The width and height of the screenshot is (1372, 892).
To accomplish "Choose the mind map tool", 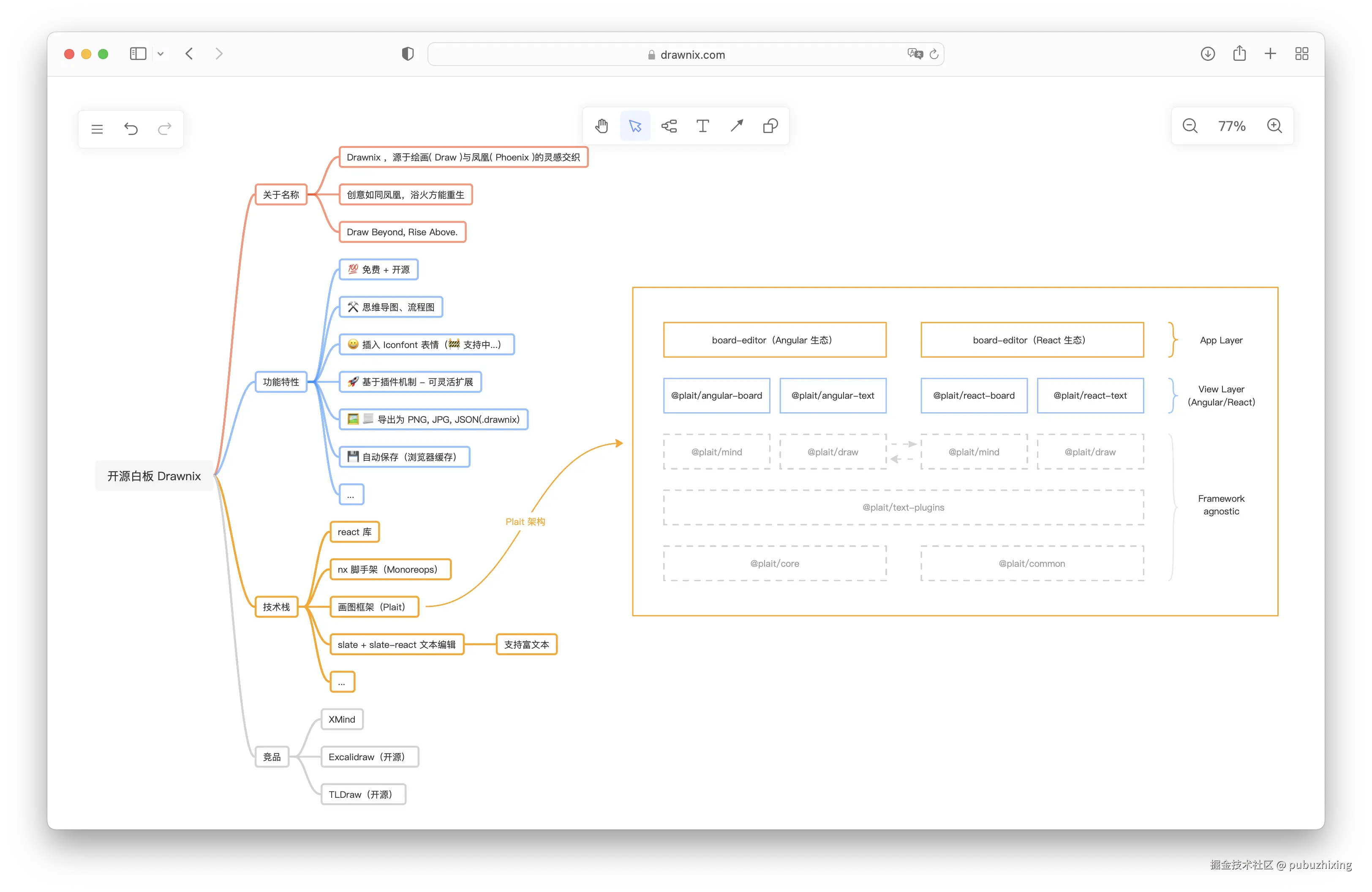I will point(669,125).
